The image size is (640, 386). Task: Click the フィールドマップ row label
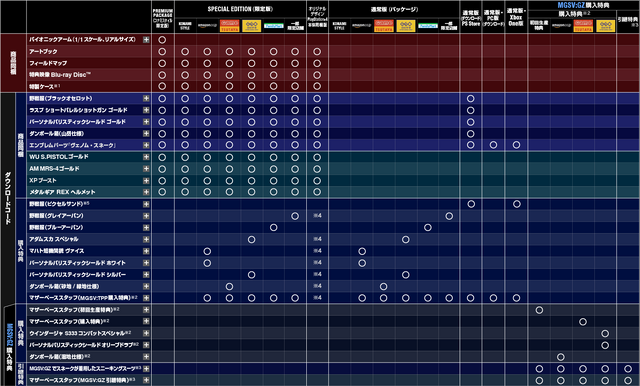(x=48, y=63)
